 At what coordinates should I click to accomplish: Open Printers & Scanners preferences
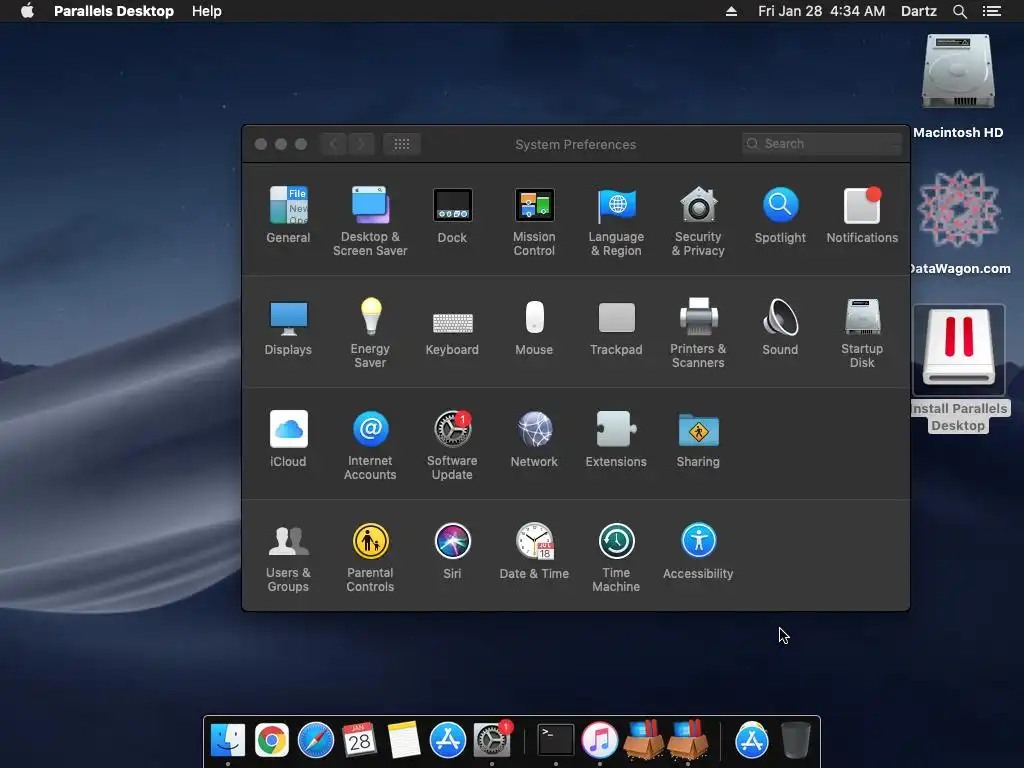(698, 332)
